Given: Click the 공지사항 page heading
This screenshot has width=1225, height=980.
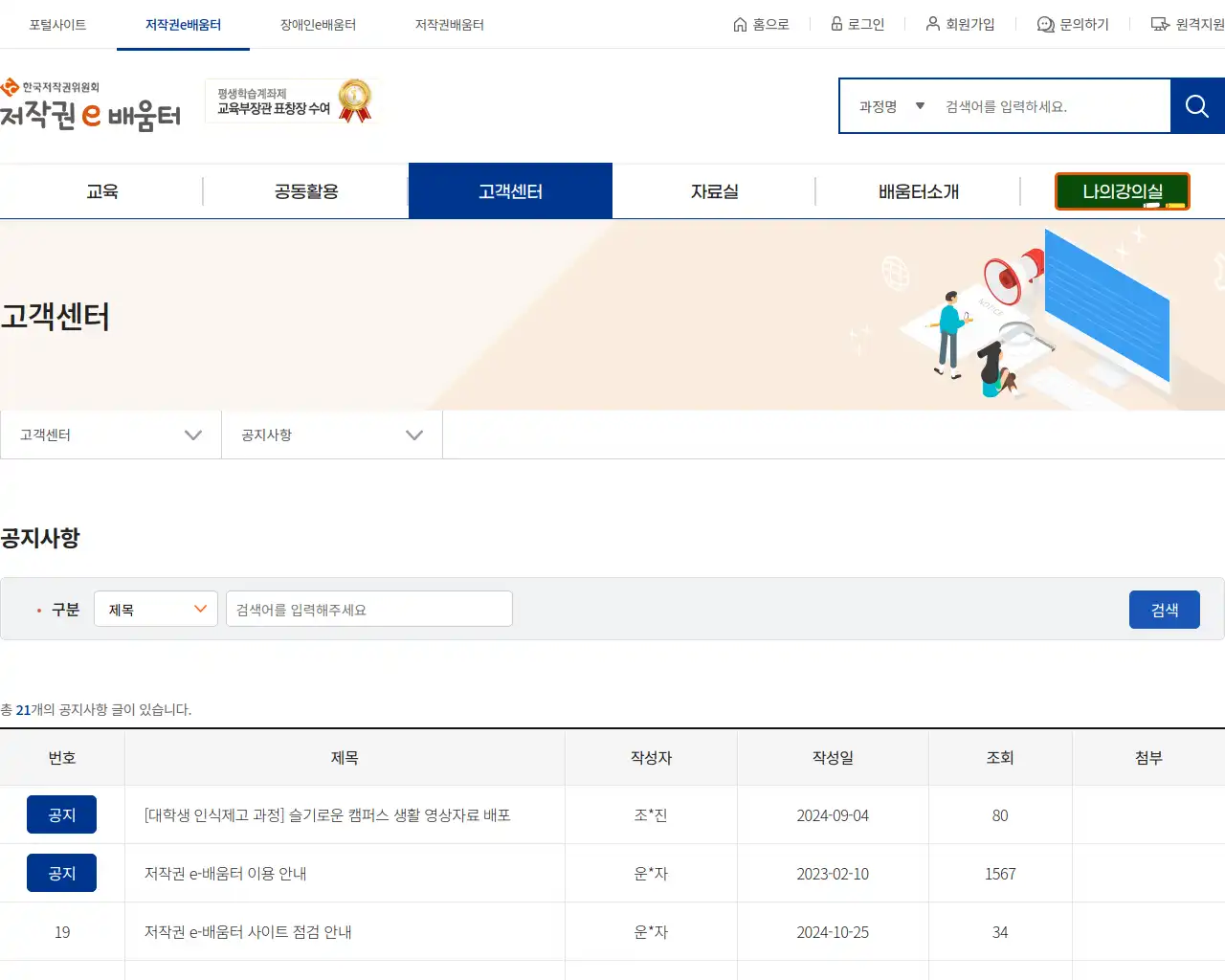Looking at the screenshot, I should tap(40, 538).
